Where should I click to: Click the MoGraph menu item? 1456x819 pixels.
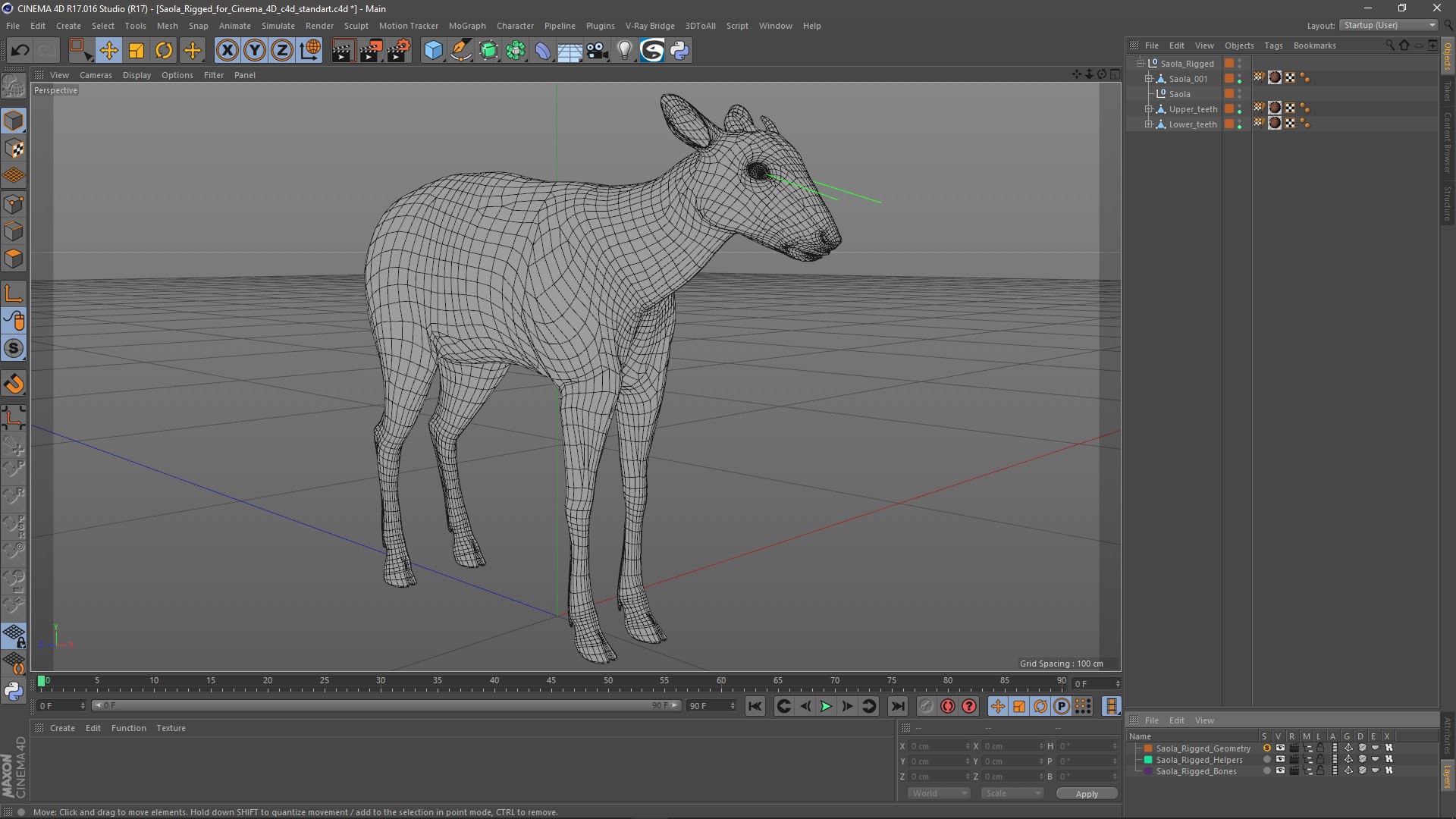464,25
